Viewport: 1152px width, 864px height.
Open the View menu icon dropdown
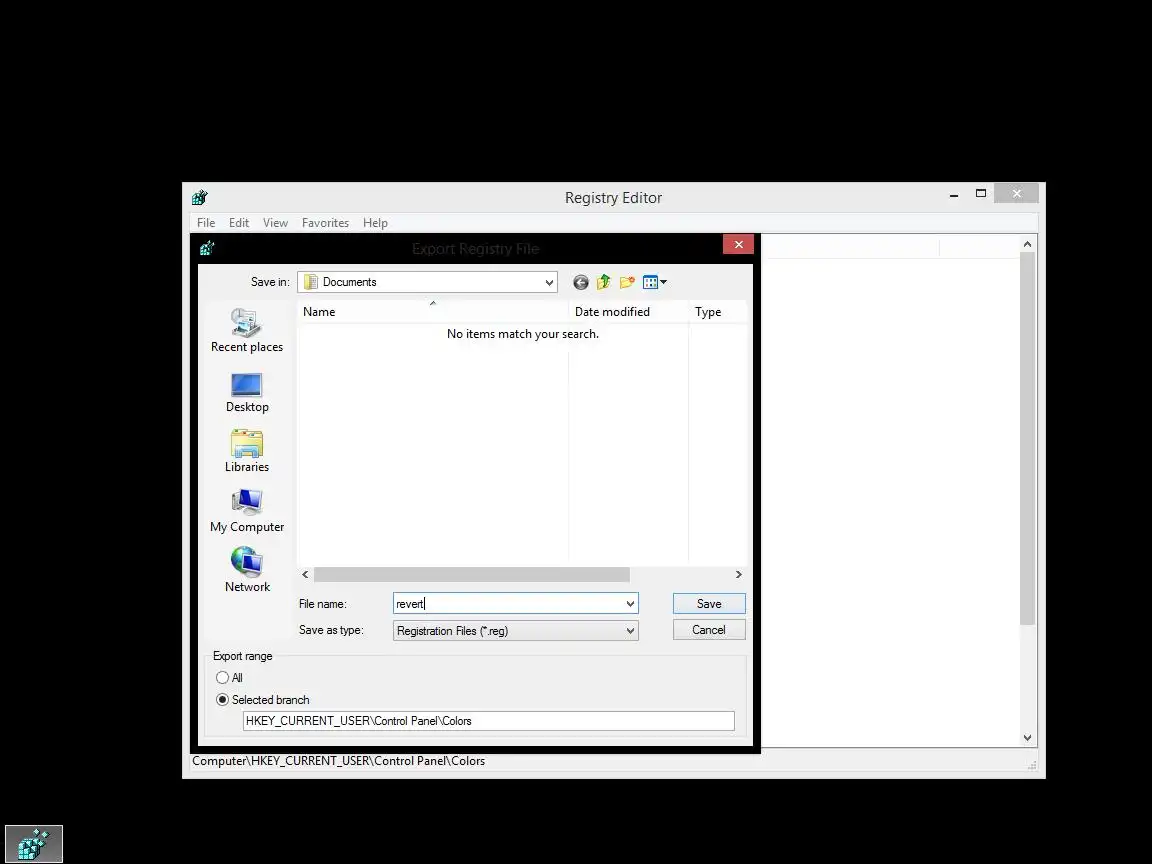point(655,282)
